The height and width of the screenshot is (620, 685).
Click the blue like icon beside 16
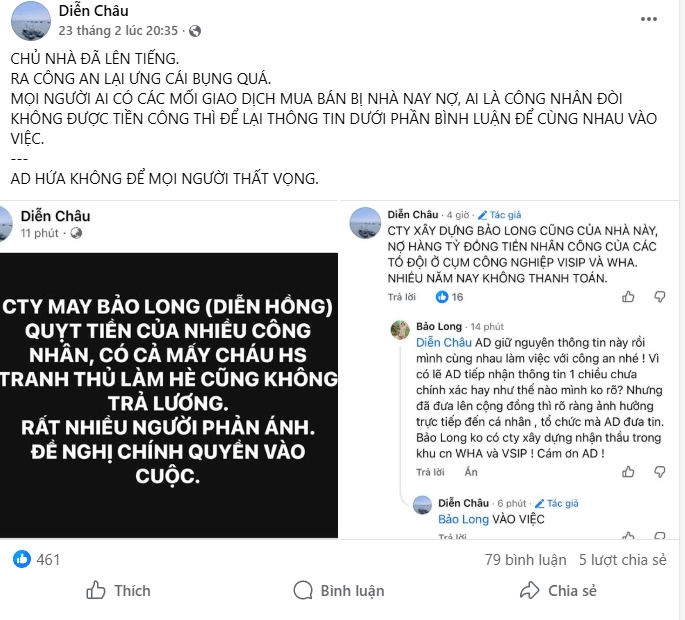click(441, 297)
